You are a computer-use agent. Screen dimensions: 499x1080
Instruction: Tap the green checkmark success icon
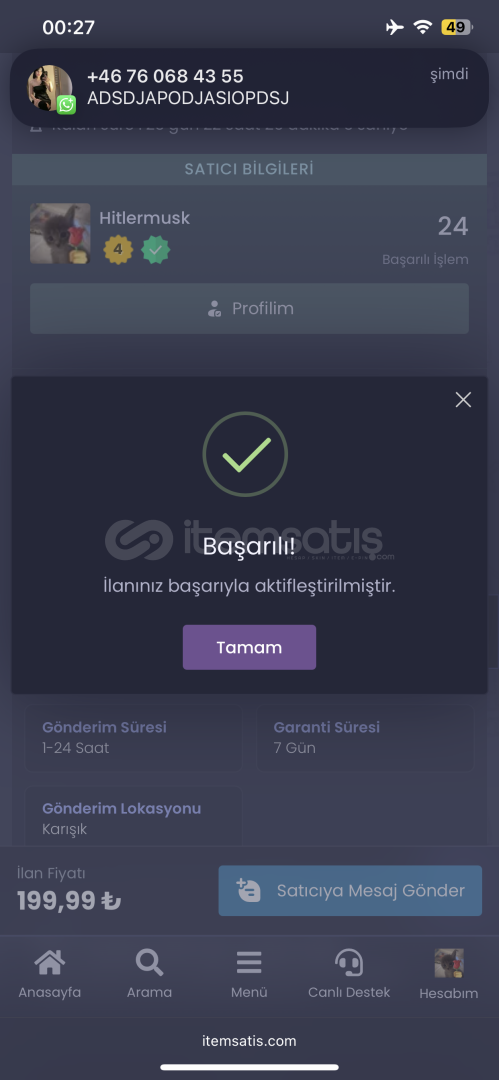click(x=245, y=454)
